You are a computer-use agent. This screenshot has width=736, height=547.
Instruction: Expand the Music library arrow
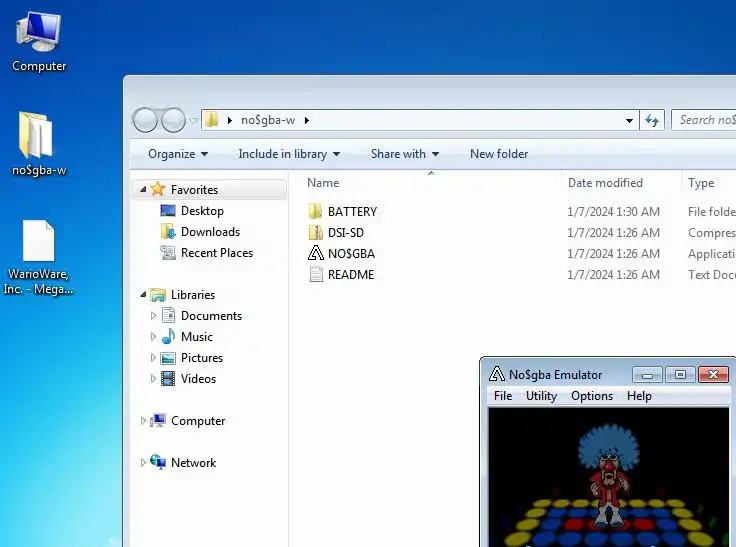pyautogui.click(x=153, y=336)
